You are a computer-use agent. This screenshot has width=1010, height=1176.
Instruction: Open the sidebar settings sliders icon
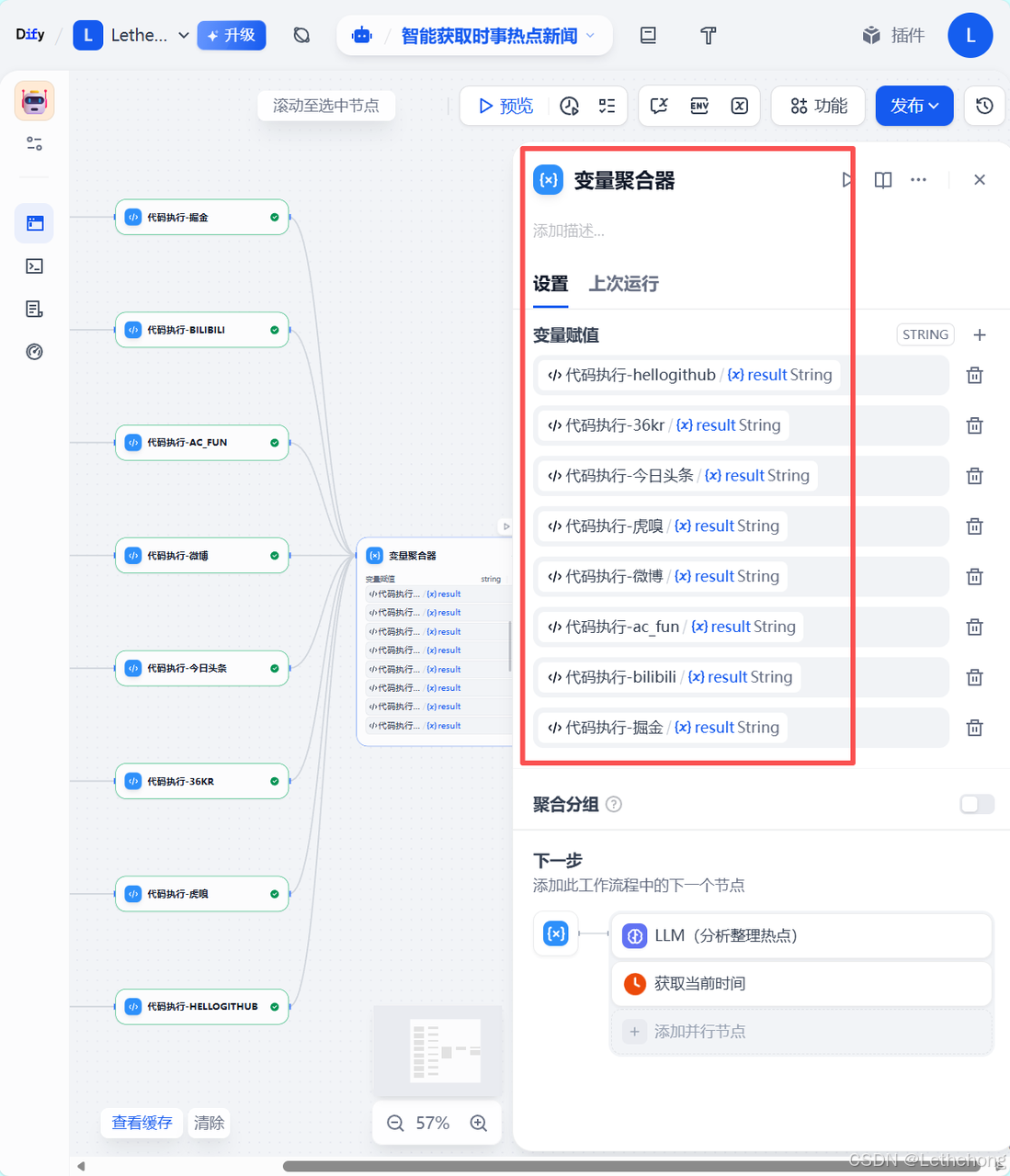(34, 143)
